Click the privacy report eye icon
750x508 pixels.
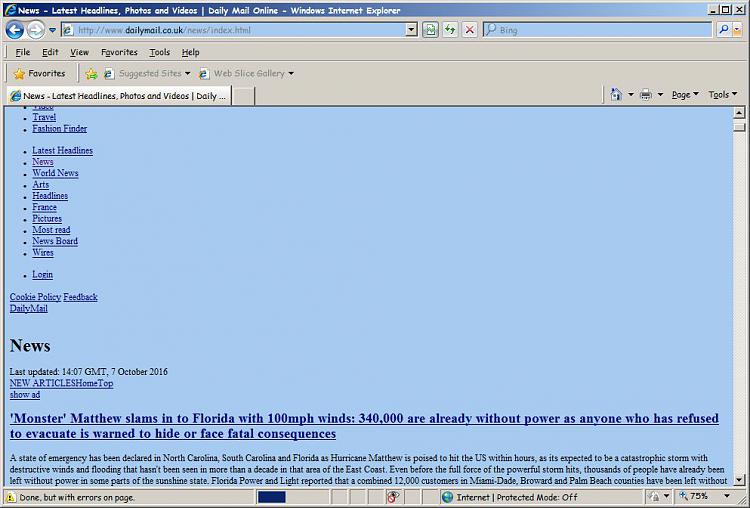[x=393, y=497]
